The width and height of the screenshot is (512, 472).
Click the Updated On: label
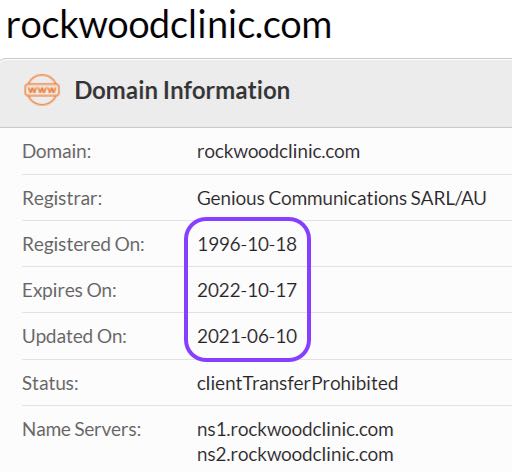[75, 336]
